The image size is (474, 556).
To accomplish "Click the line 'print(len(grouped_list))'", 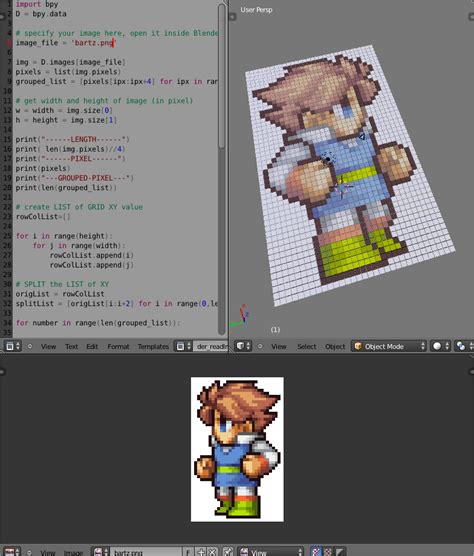I will 66,188.
